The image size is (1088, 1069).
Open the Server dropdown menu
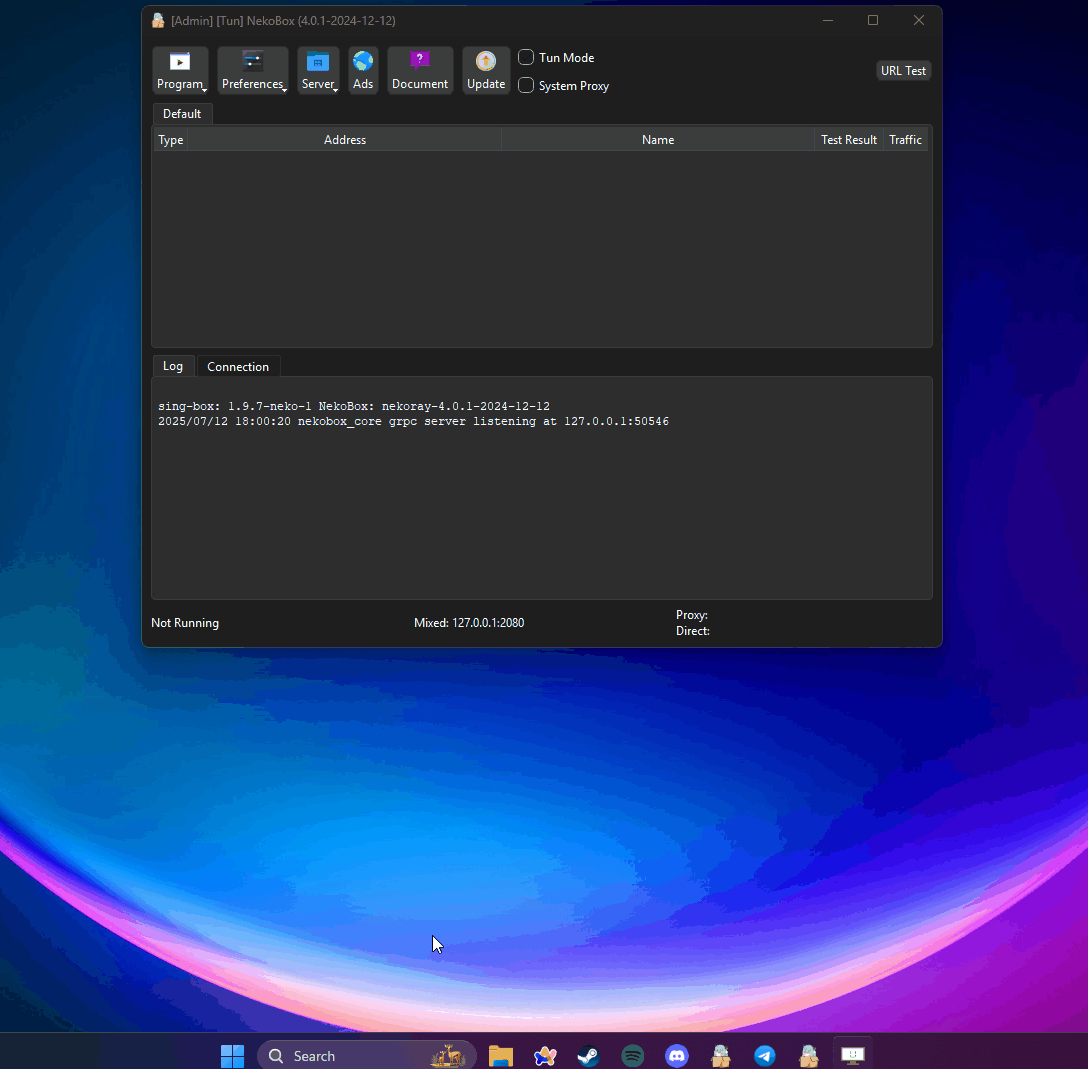click(318, 70)
